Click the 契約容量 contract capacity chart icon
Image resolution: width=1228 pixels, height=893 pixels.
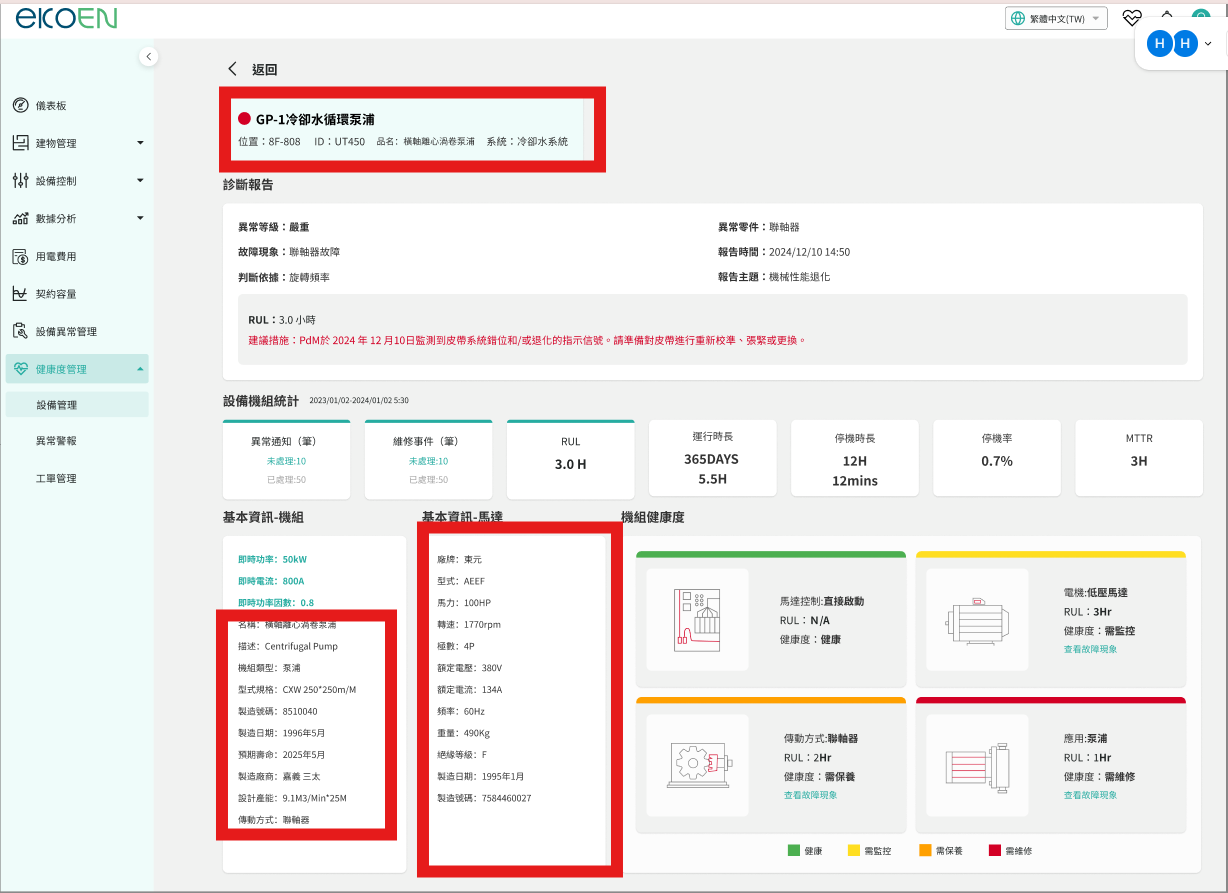(x=20, y=294)
